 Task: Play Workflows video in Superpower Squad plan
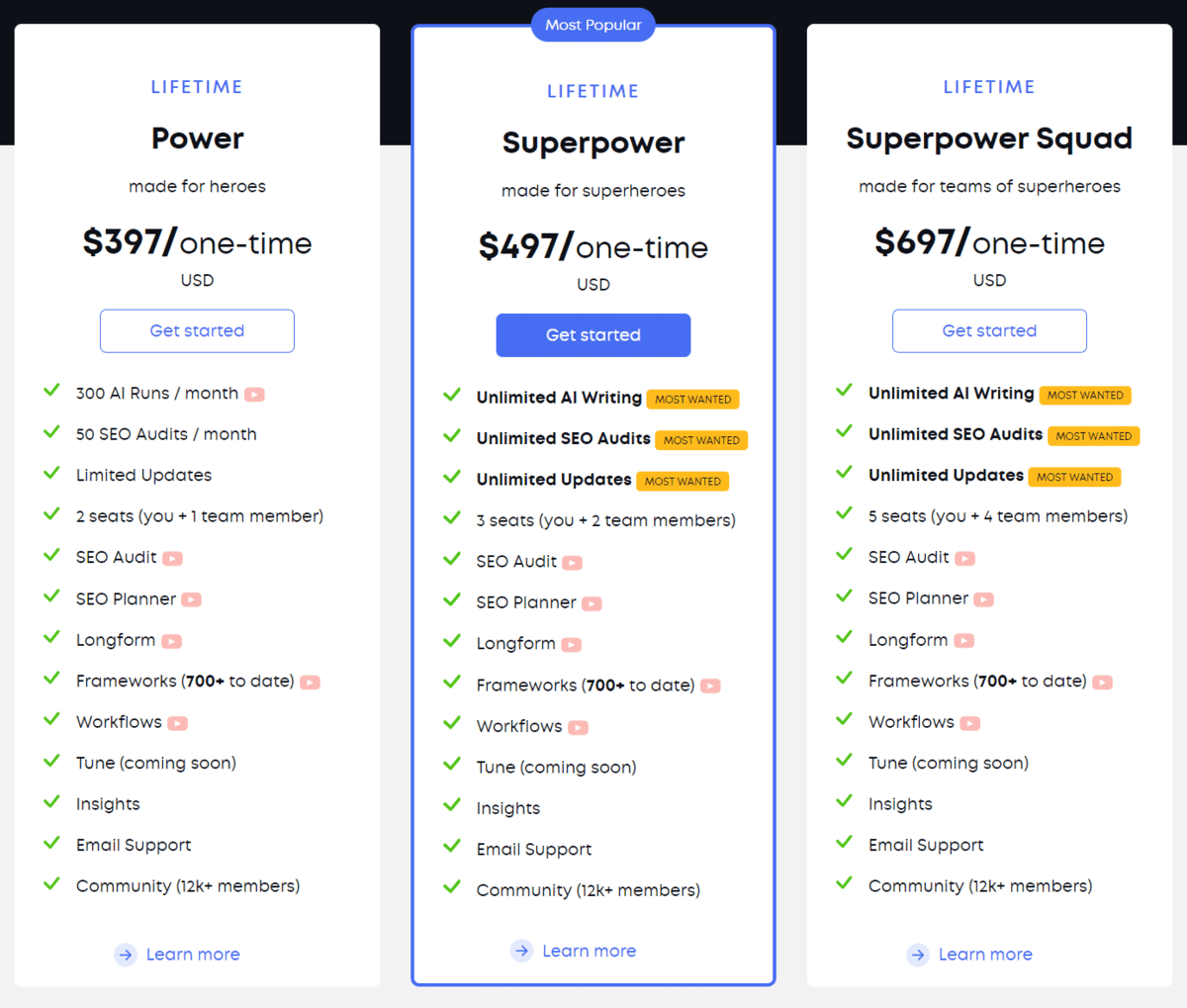coord(970,723)
